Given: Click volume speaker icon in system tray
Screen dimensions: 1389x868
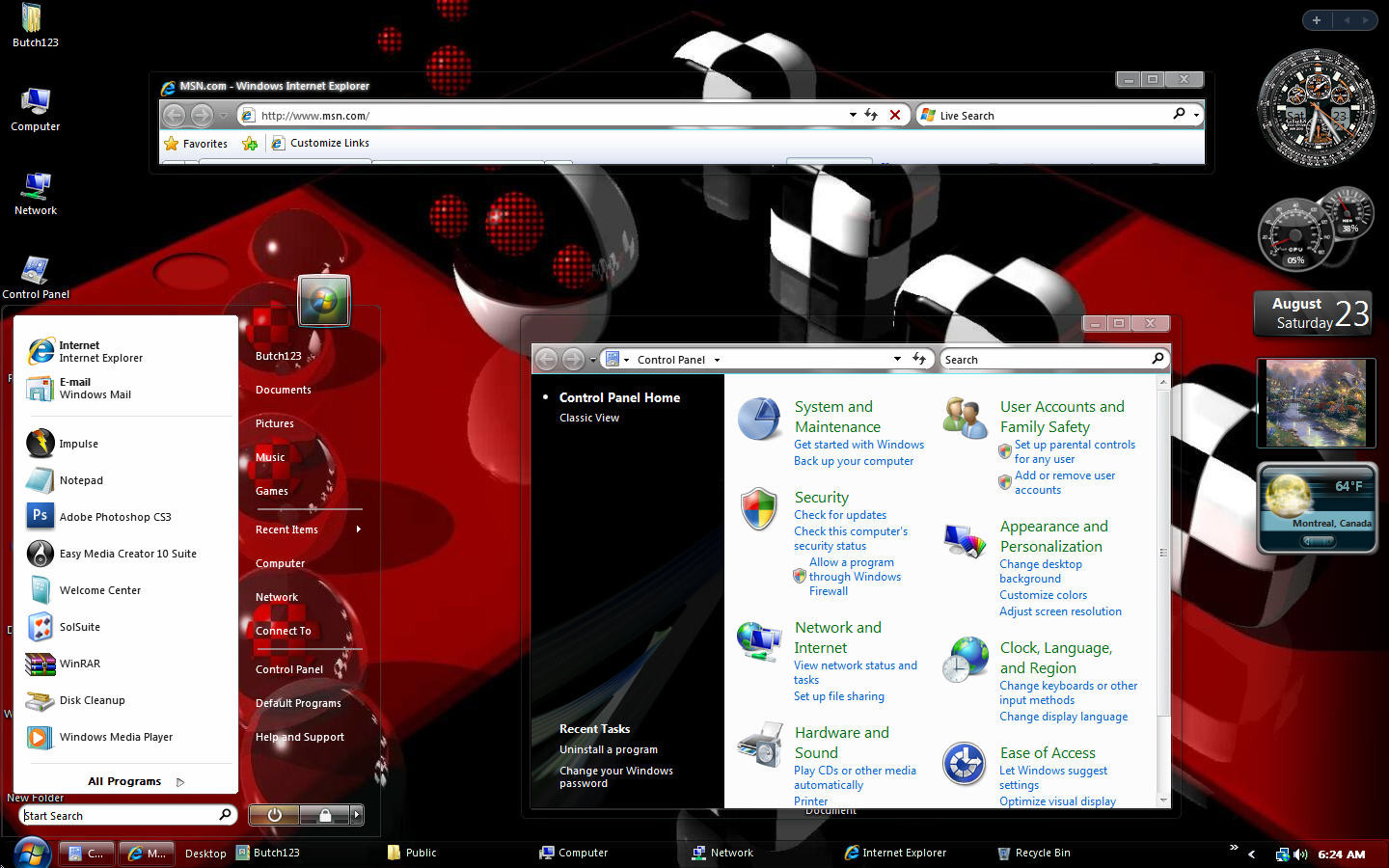Looking at the screenshot, I should pyautogui.click(x=1301, y=854).
